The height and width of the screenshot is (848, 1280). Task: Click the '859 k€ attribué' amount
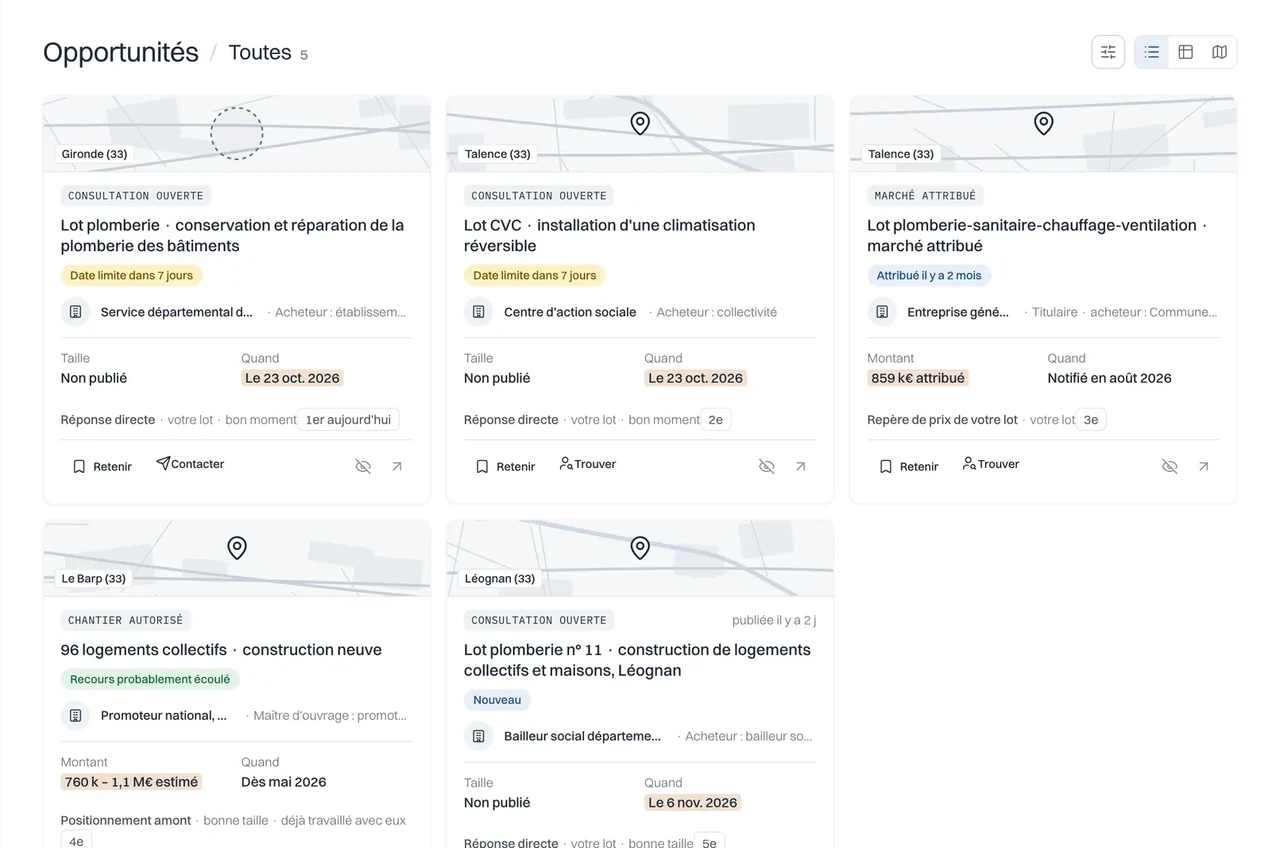pyautogui.click(x=918, y=378)
